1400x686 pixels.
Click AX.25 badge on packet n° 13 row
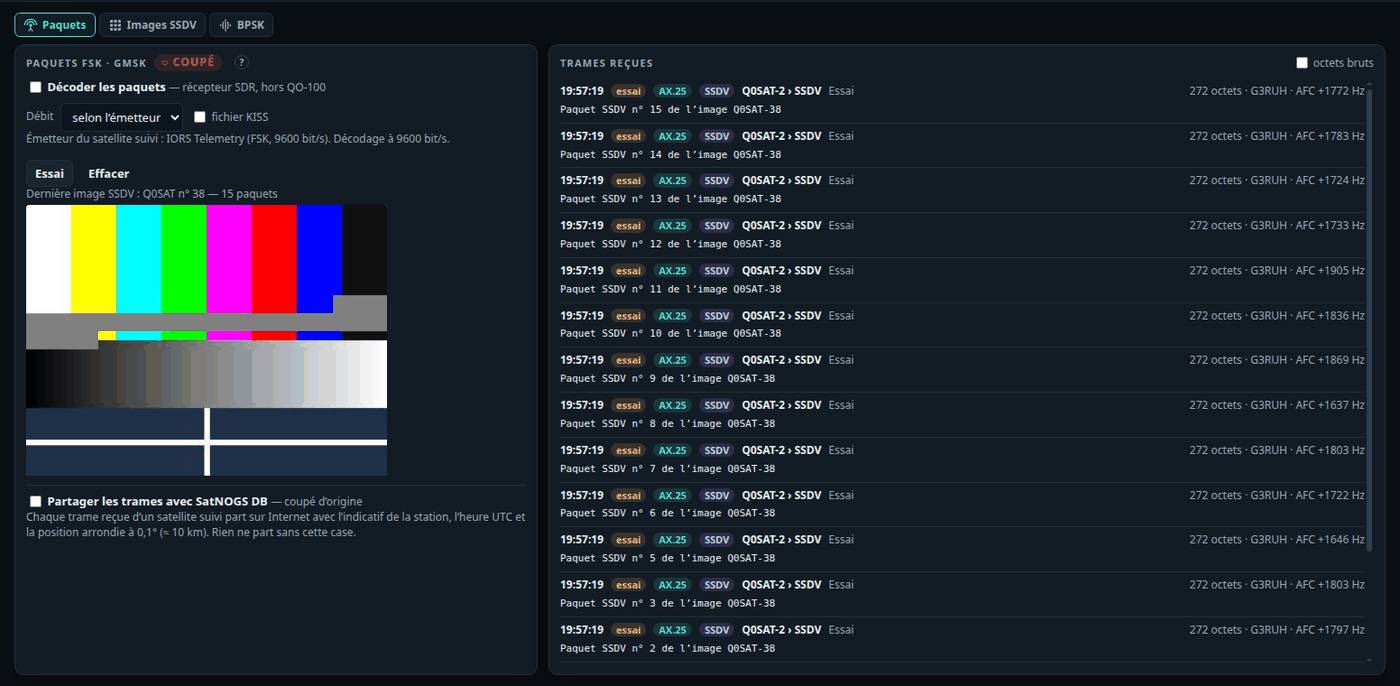pos(672,181)
